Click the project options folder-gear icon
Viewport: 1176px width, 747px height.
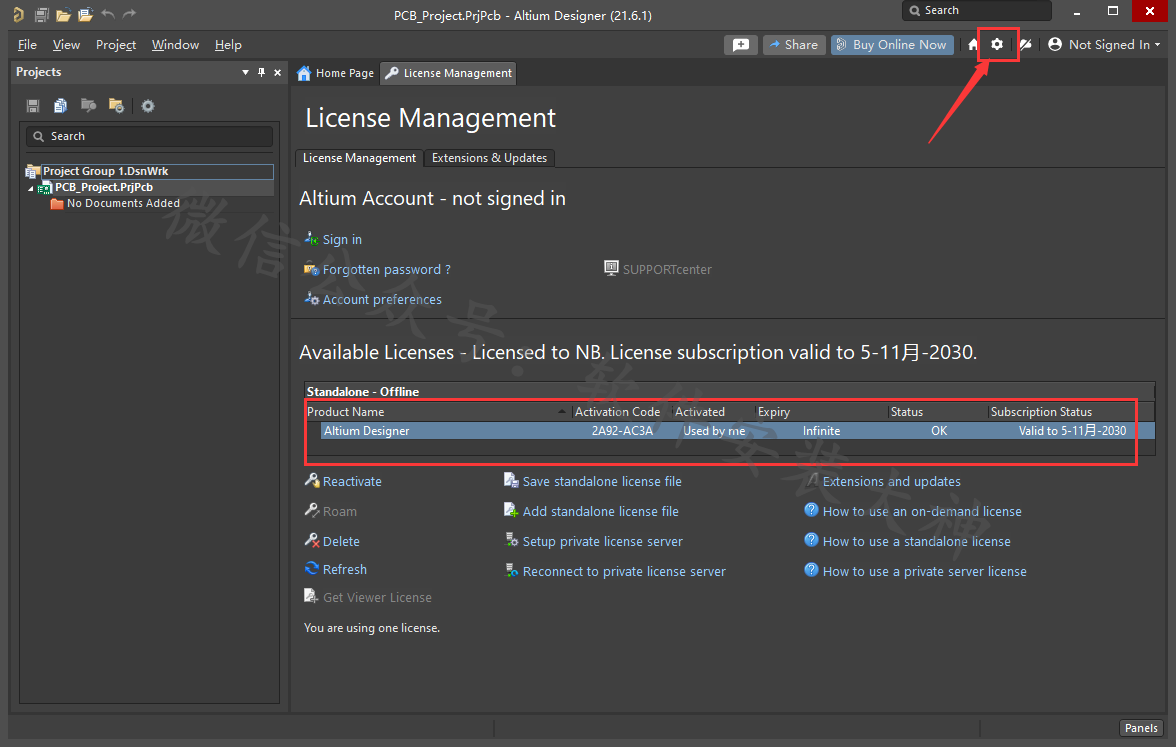[x=116, y=106]
